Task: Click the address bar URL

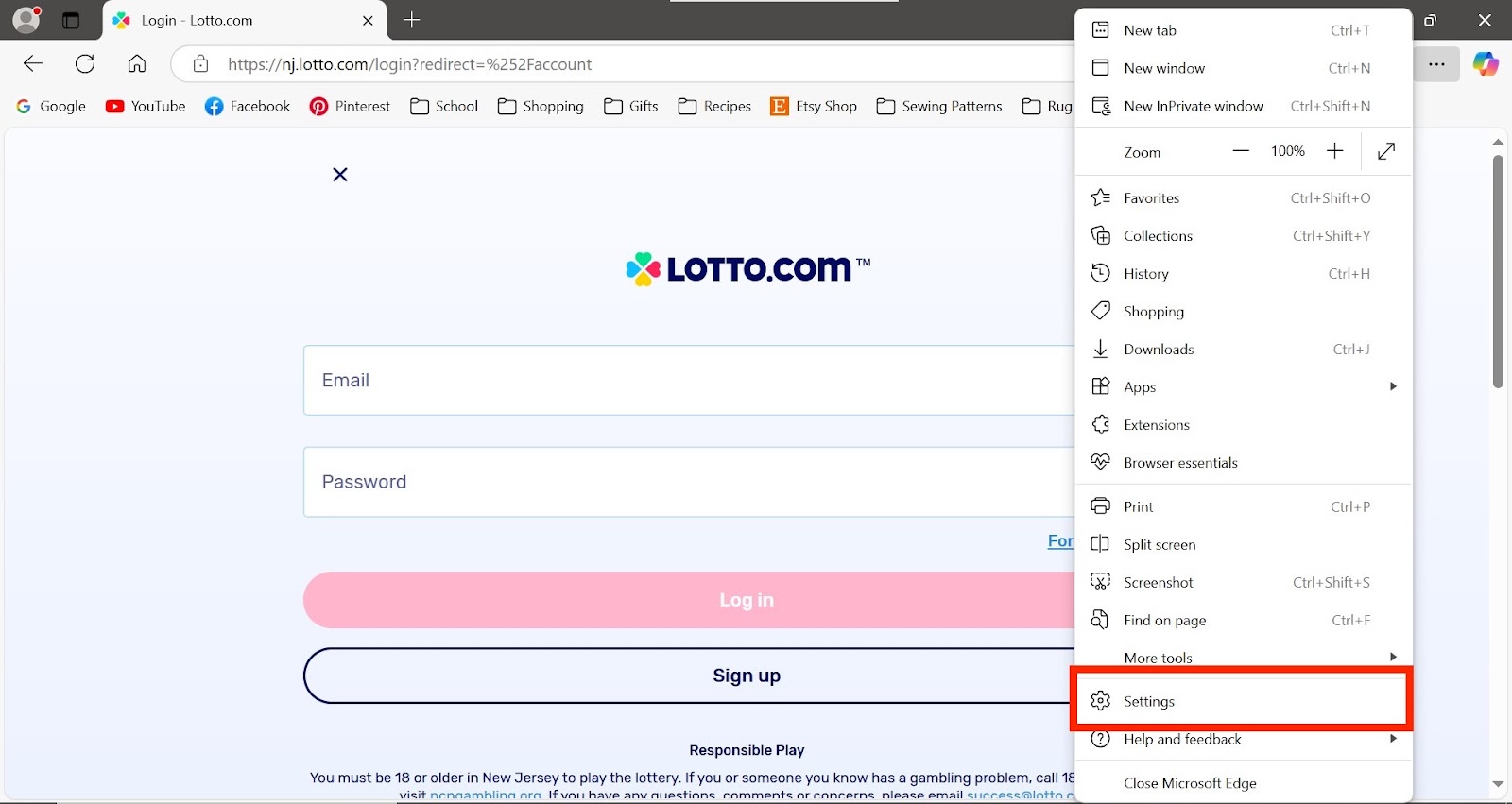Action: click(x=409, y=64)
